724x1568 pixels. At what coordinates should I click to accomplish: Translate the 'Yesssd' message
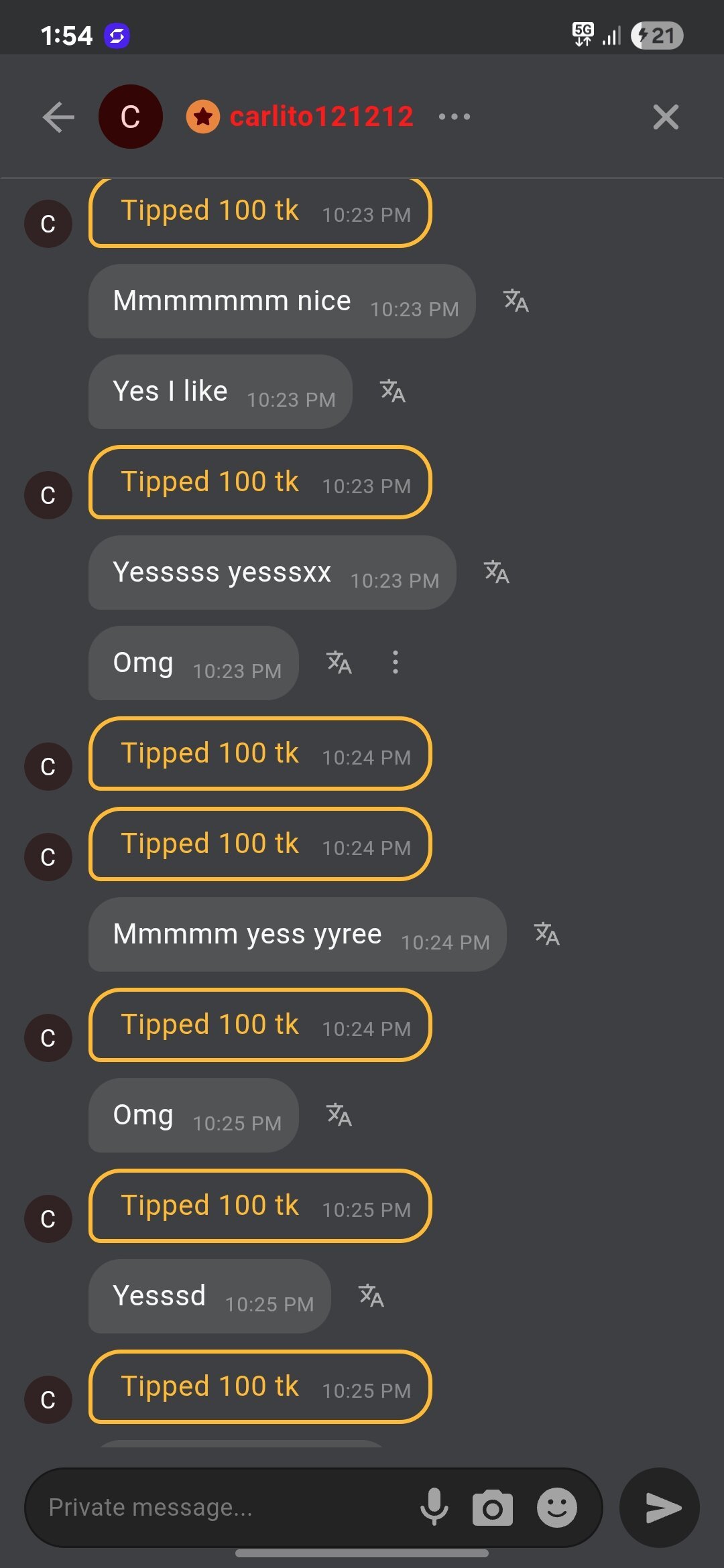371,1296
